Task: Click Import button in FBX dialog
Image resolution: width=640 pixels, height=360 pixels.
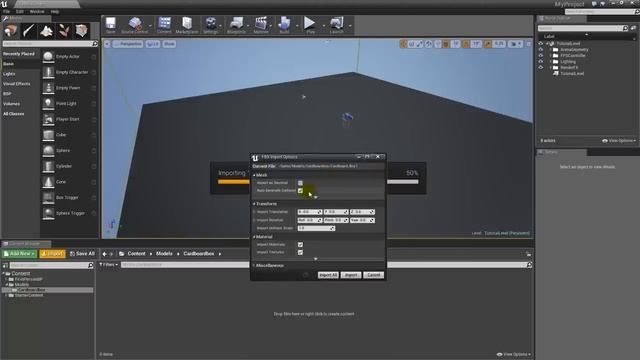Action: (x=351, y=275)
